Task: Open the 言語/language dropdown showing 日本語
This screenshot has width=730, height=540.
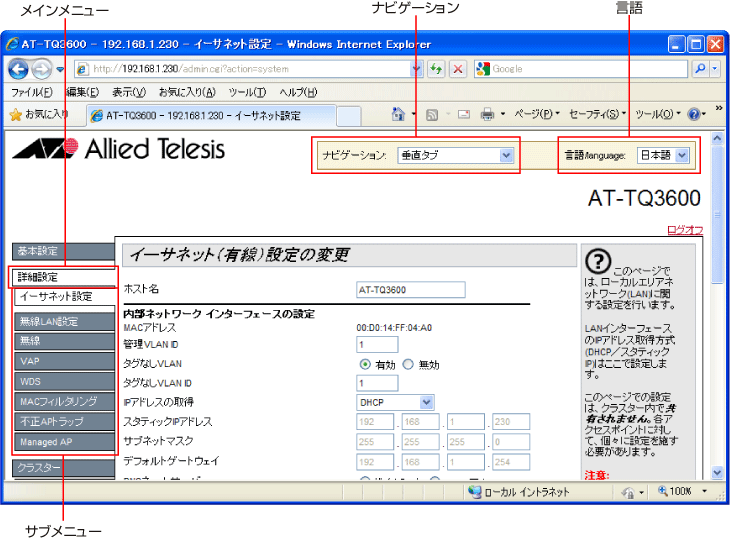Action: [x=663, y=155]
